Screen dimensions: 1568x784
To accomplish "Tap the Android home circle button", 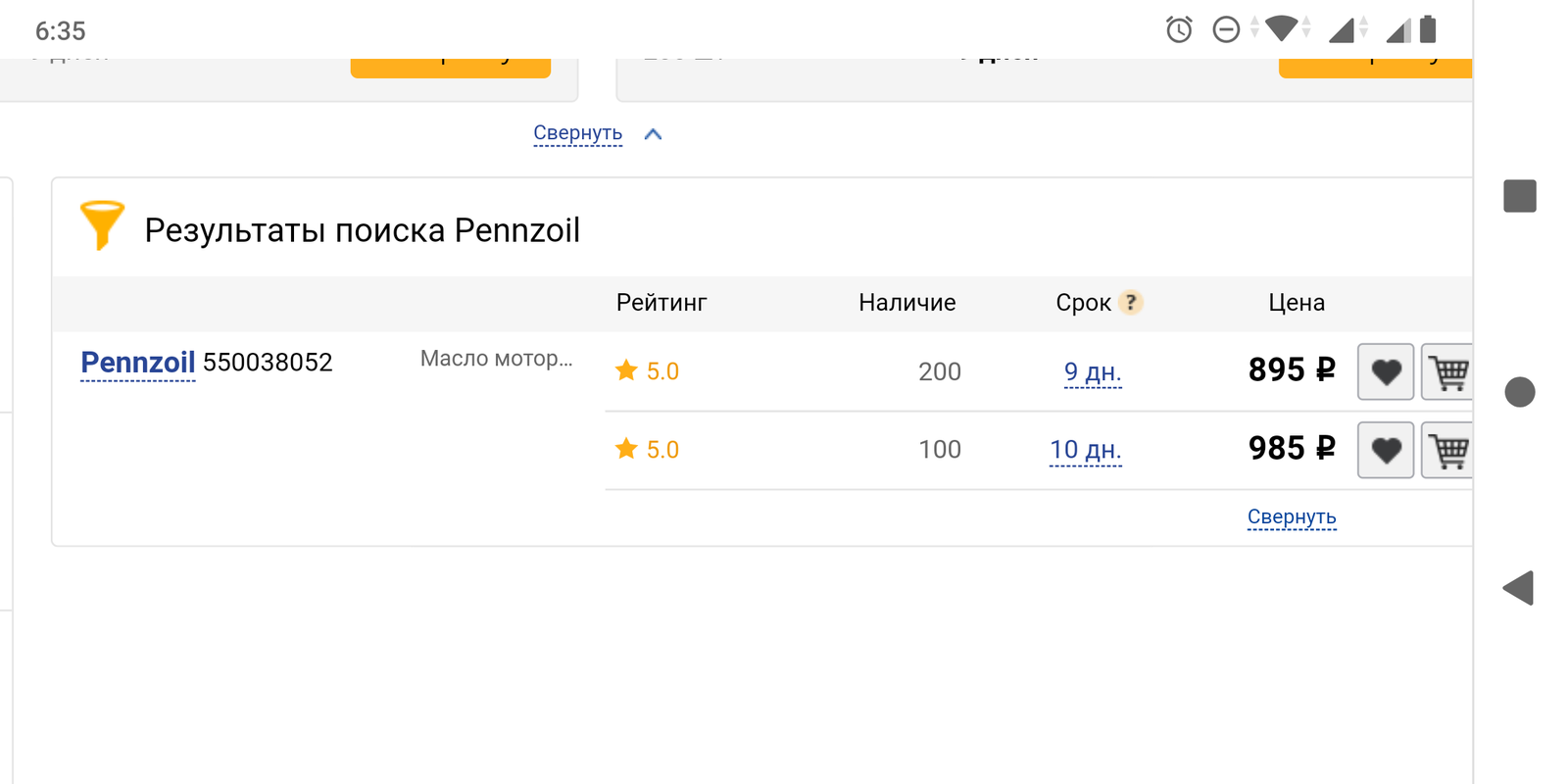I will [x=1520, y=392].
